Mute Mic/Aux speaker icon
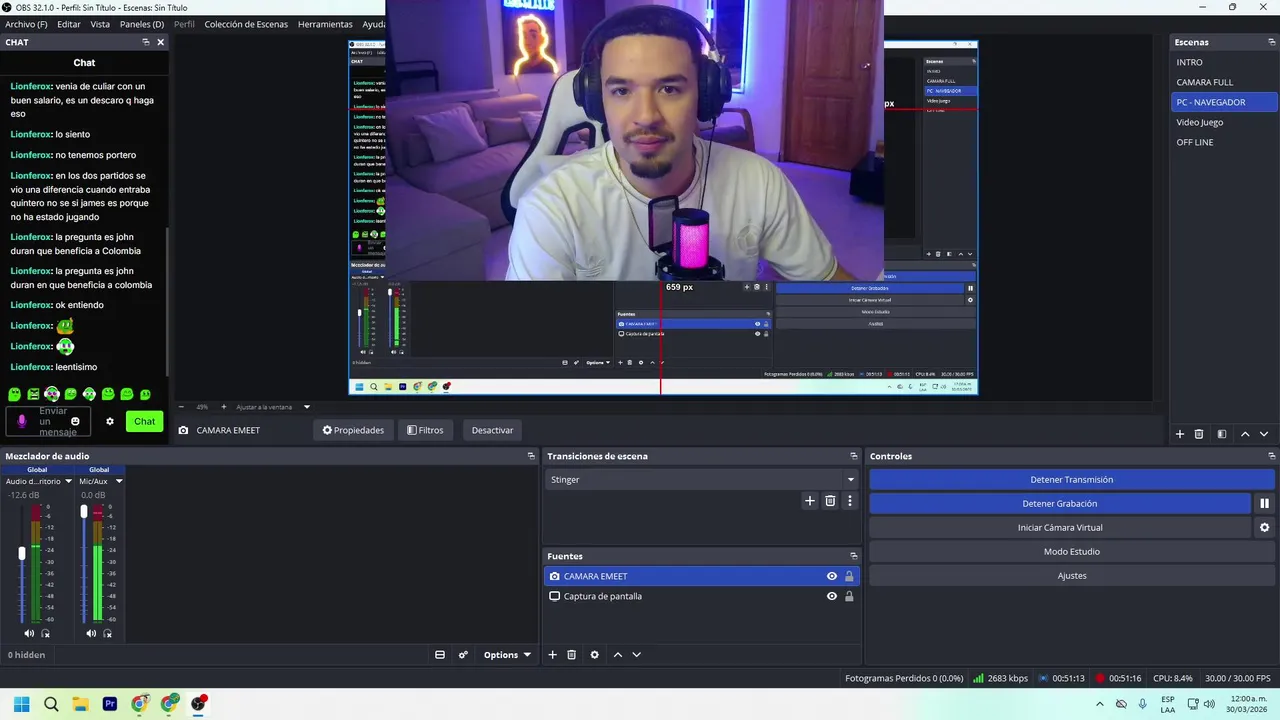1280x720 pixels. click(x=91, y=633)
